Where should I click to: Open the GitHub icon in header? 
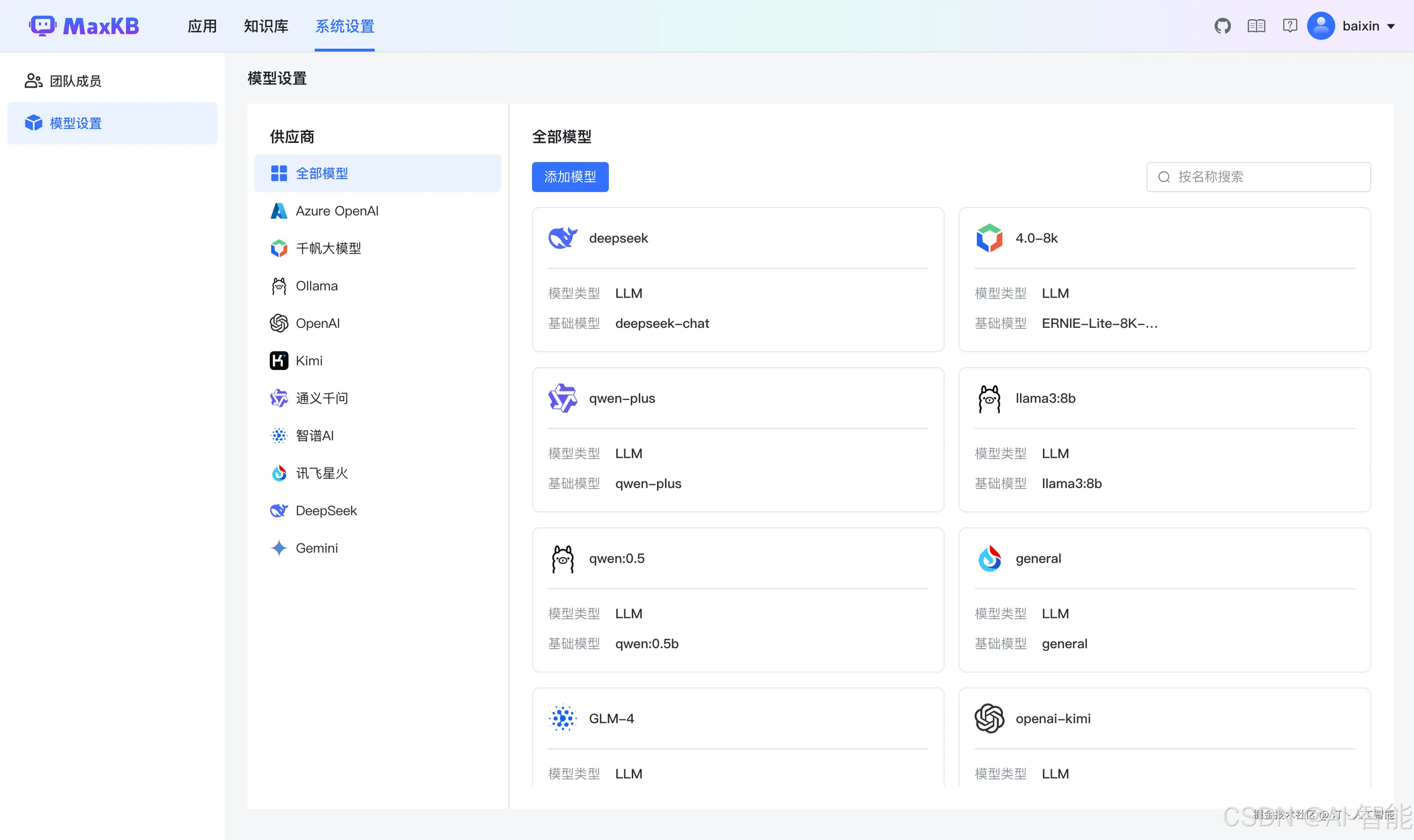(1222, 26)
